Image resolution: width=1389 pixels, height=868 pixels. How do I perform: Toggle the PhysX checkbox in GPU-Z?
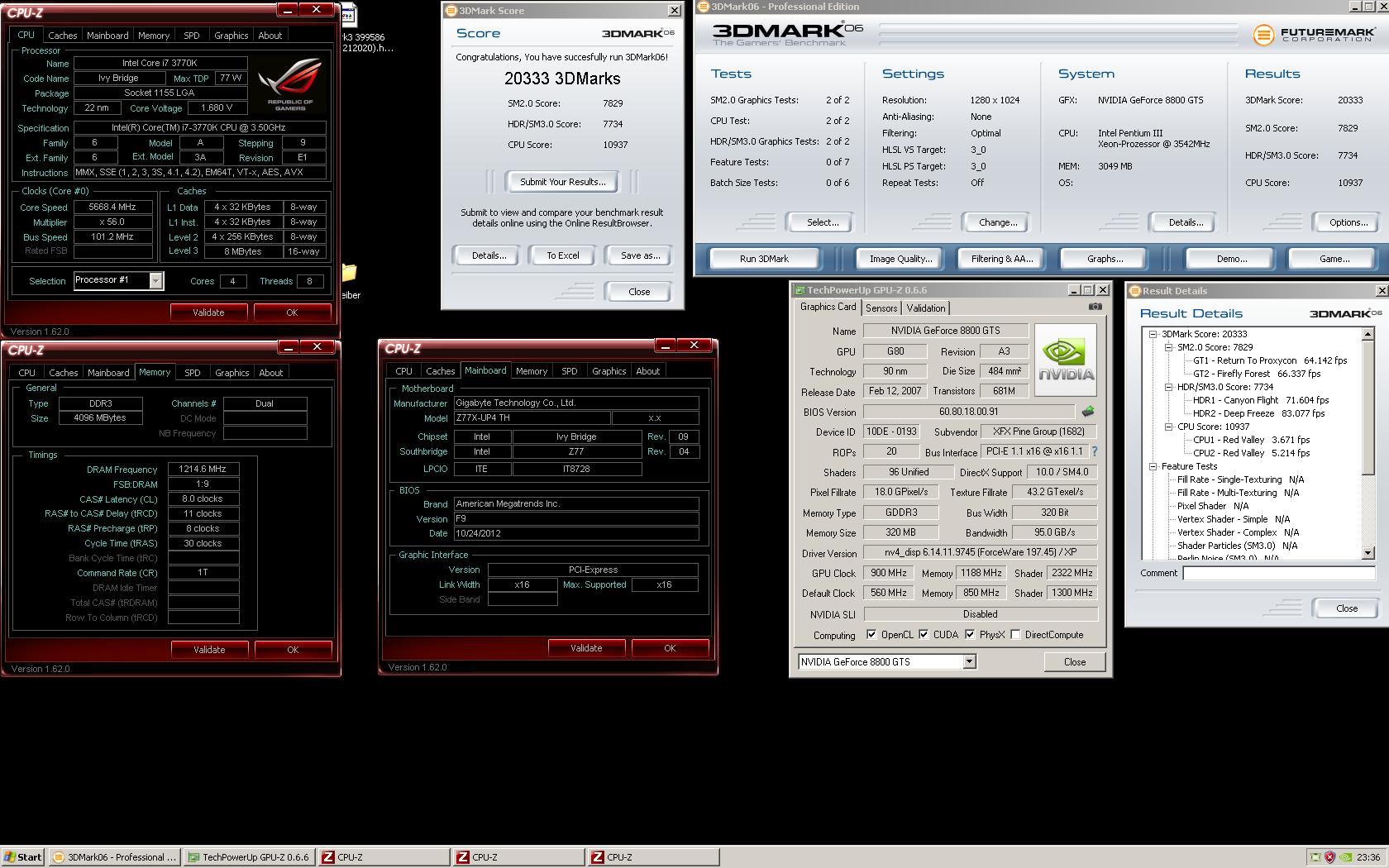(x=970, y=635)
